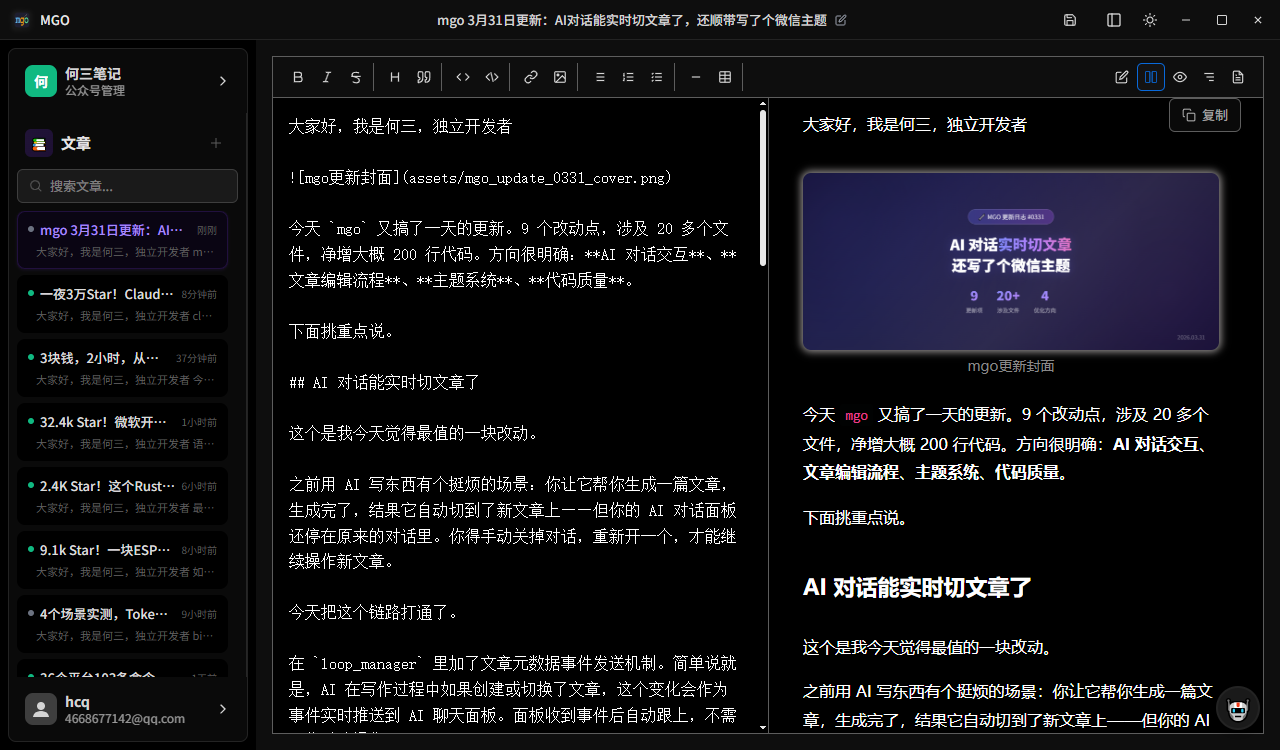Insert an image via the toolbar image icon
1280x750 pixels.
tap(560, 77)
